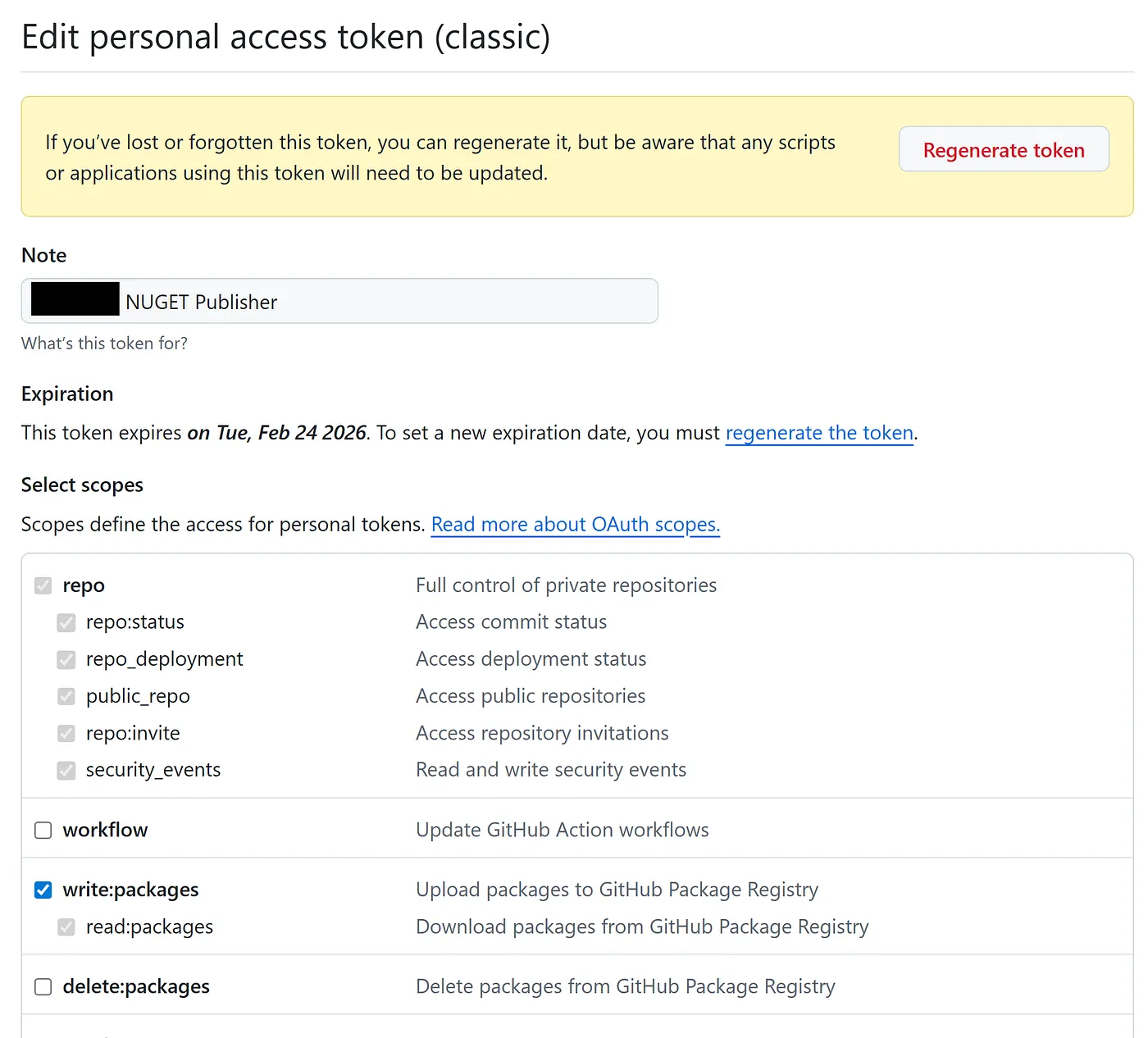Click the 'What's this token for?' hint
Image resolution: width=1148 pixels, height=1038 pixels.
coord(104,344)
